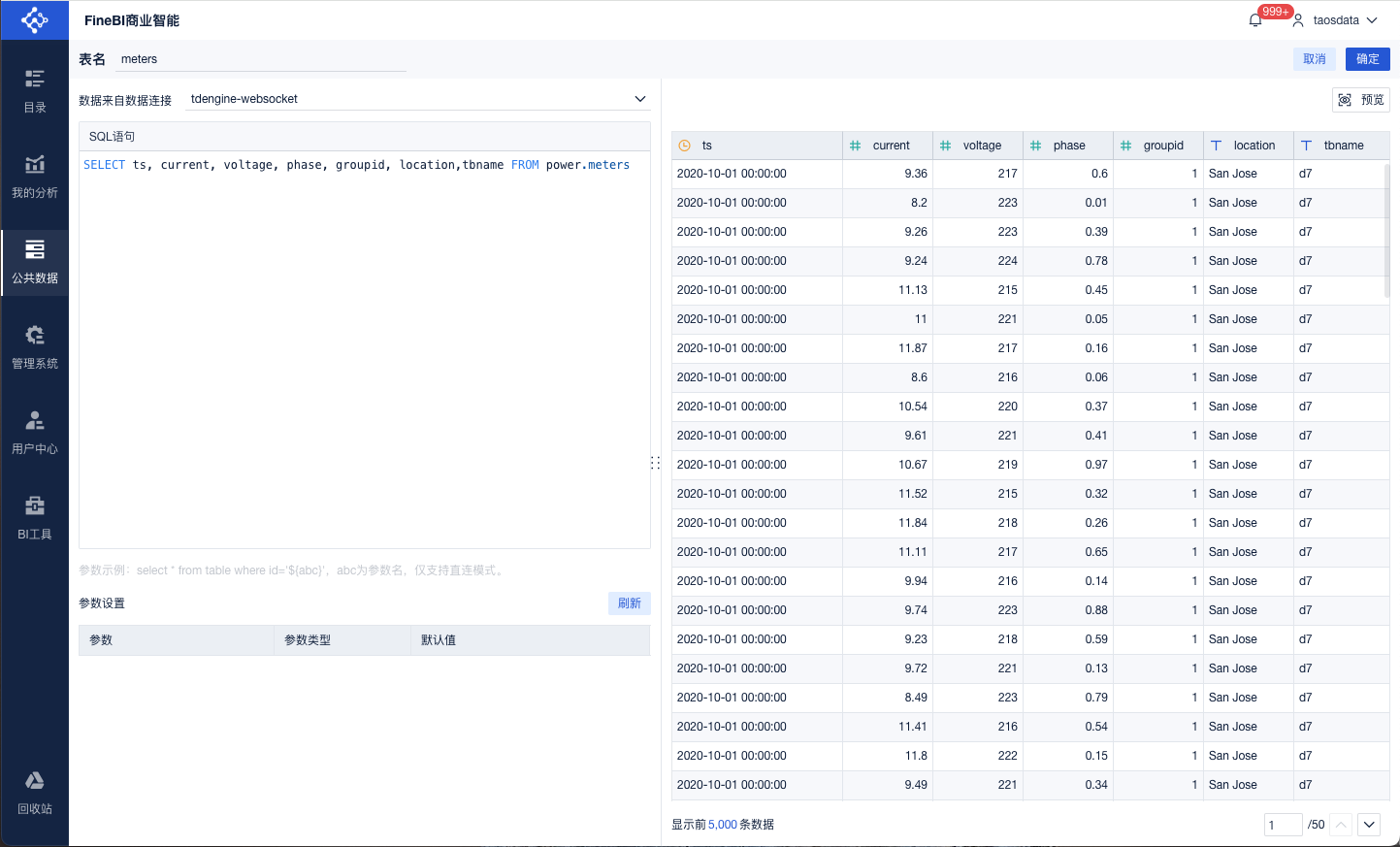Click the 预览 preview button
This screenshot has height=847, width=1400.
1361,100
